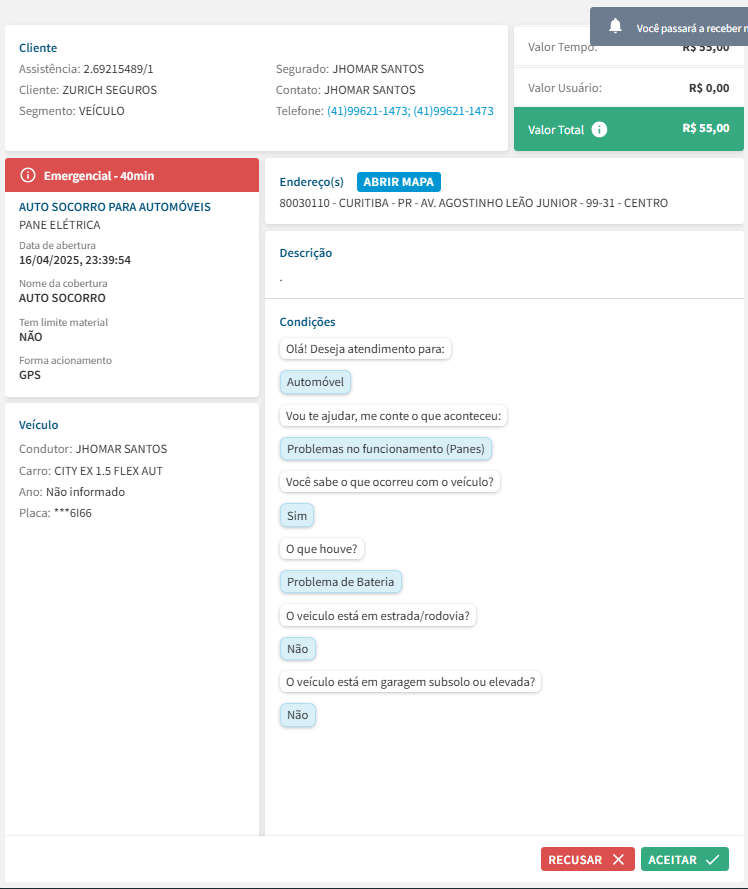Click opening date 16/04/2025, 23:39:54
This screenshot has height=889, width=748.
pyautogui.click(x=75, y=260)
